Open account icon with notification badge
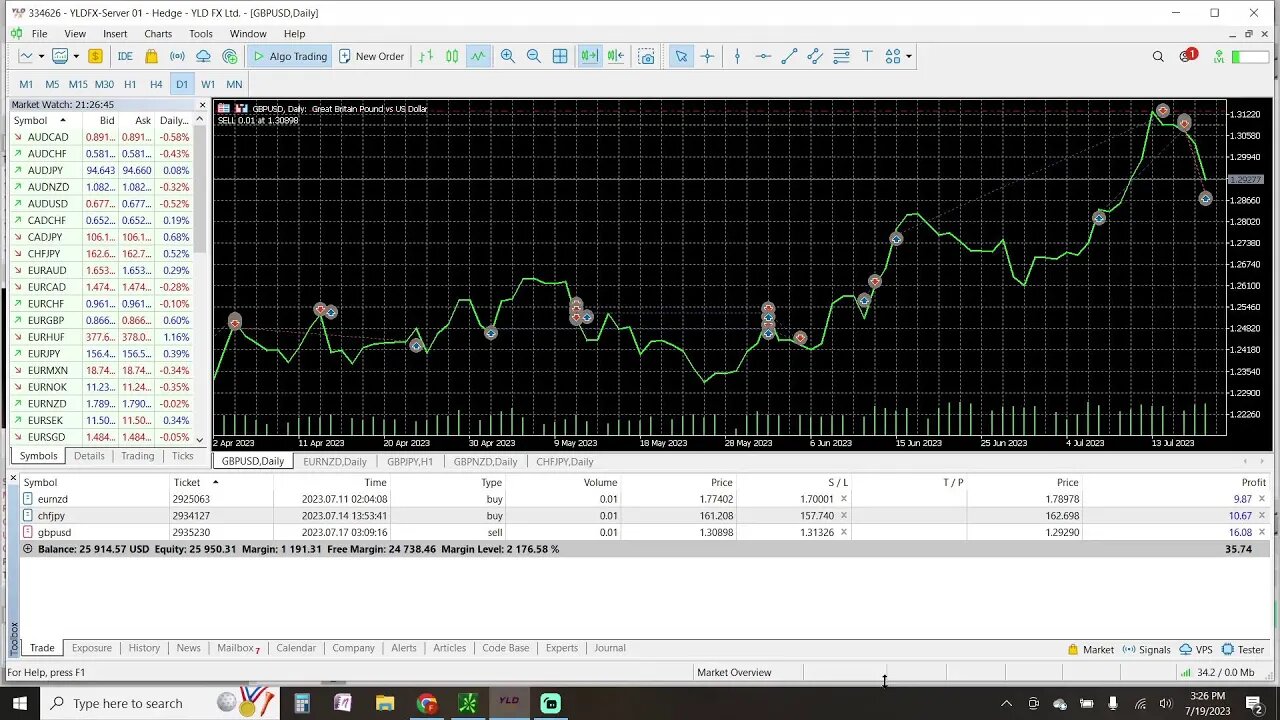The image size is (1280, 720). coord(1187,56)
